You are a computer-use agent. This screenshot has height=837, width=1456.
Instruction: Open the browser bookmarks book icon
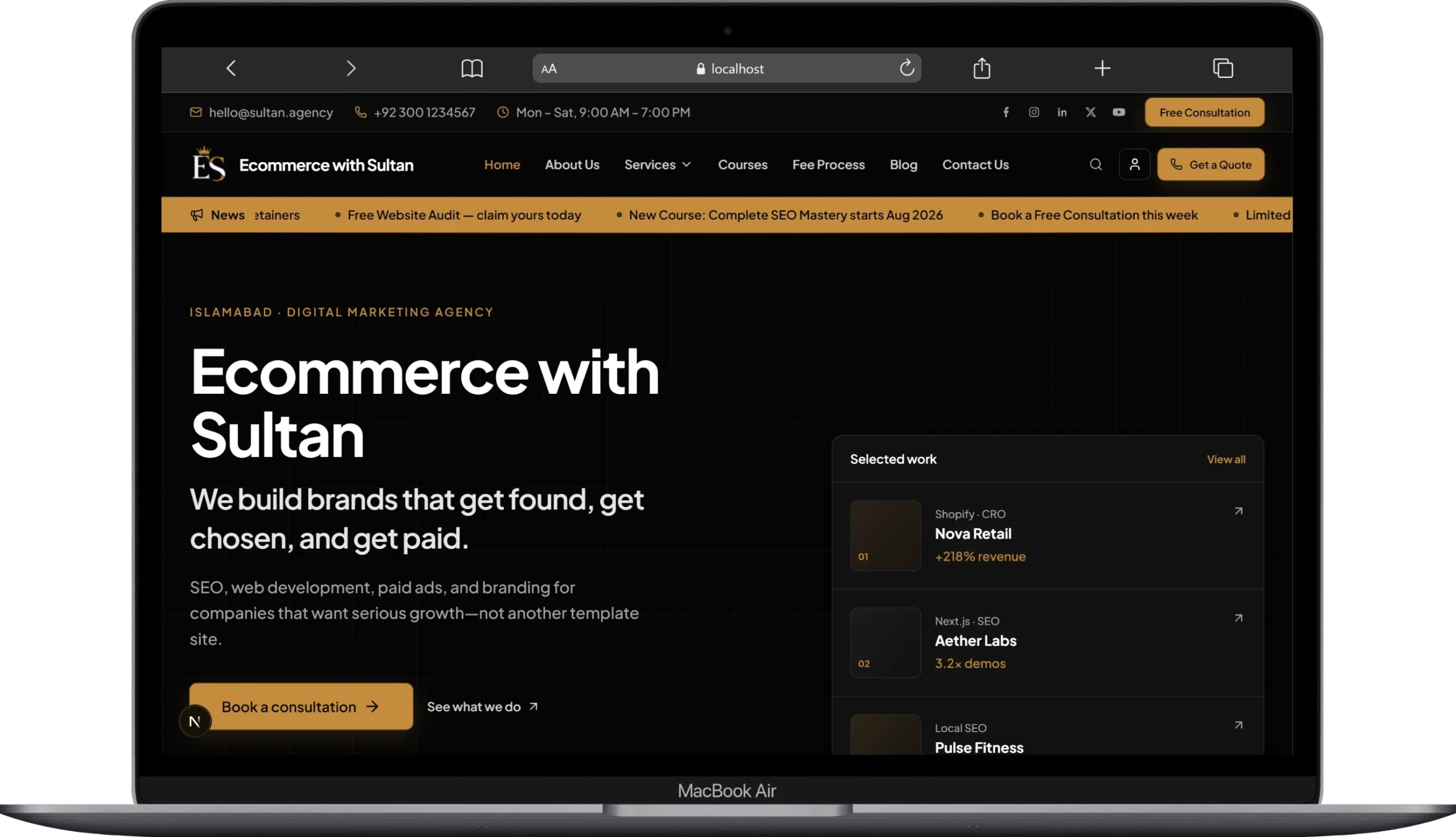point(471,68)
